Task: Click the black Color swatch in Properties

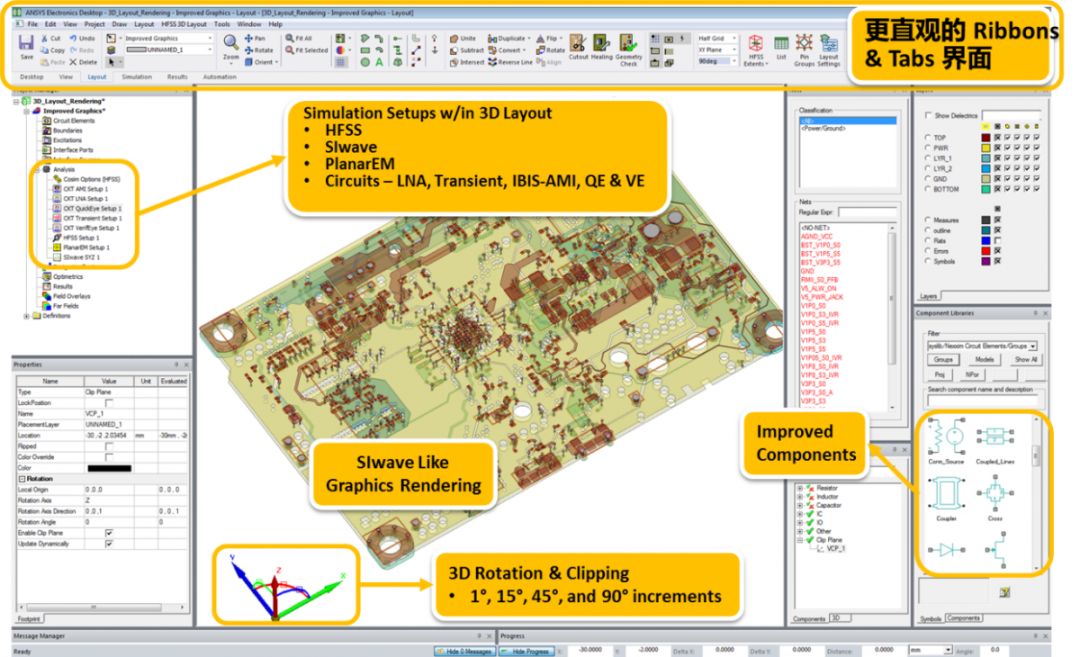Action: [109, 468]
